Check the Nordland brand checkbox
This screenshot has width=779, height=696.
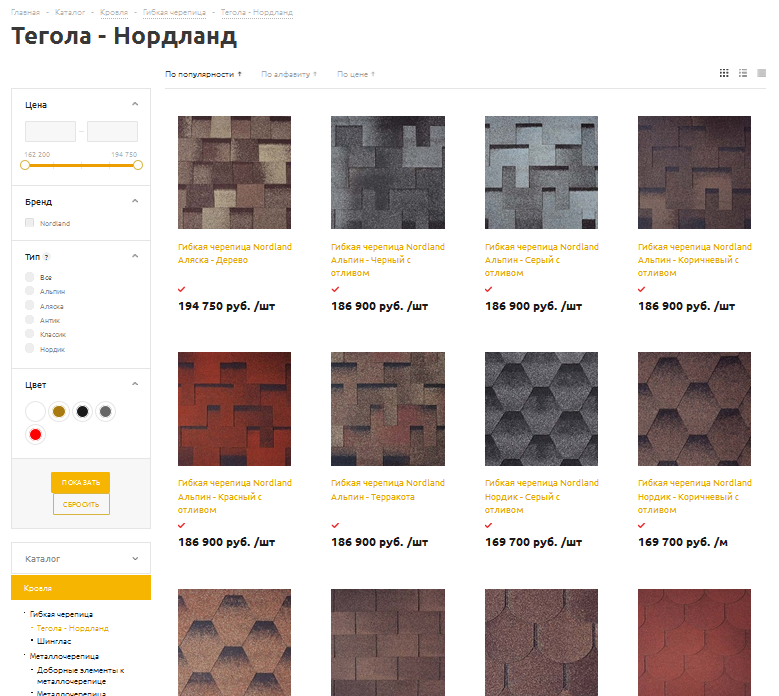point(30,223)
